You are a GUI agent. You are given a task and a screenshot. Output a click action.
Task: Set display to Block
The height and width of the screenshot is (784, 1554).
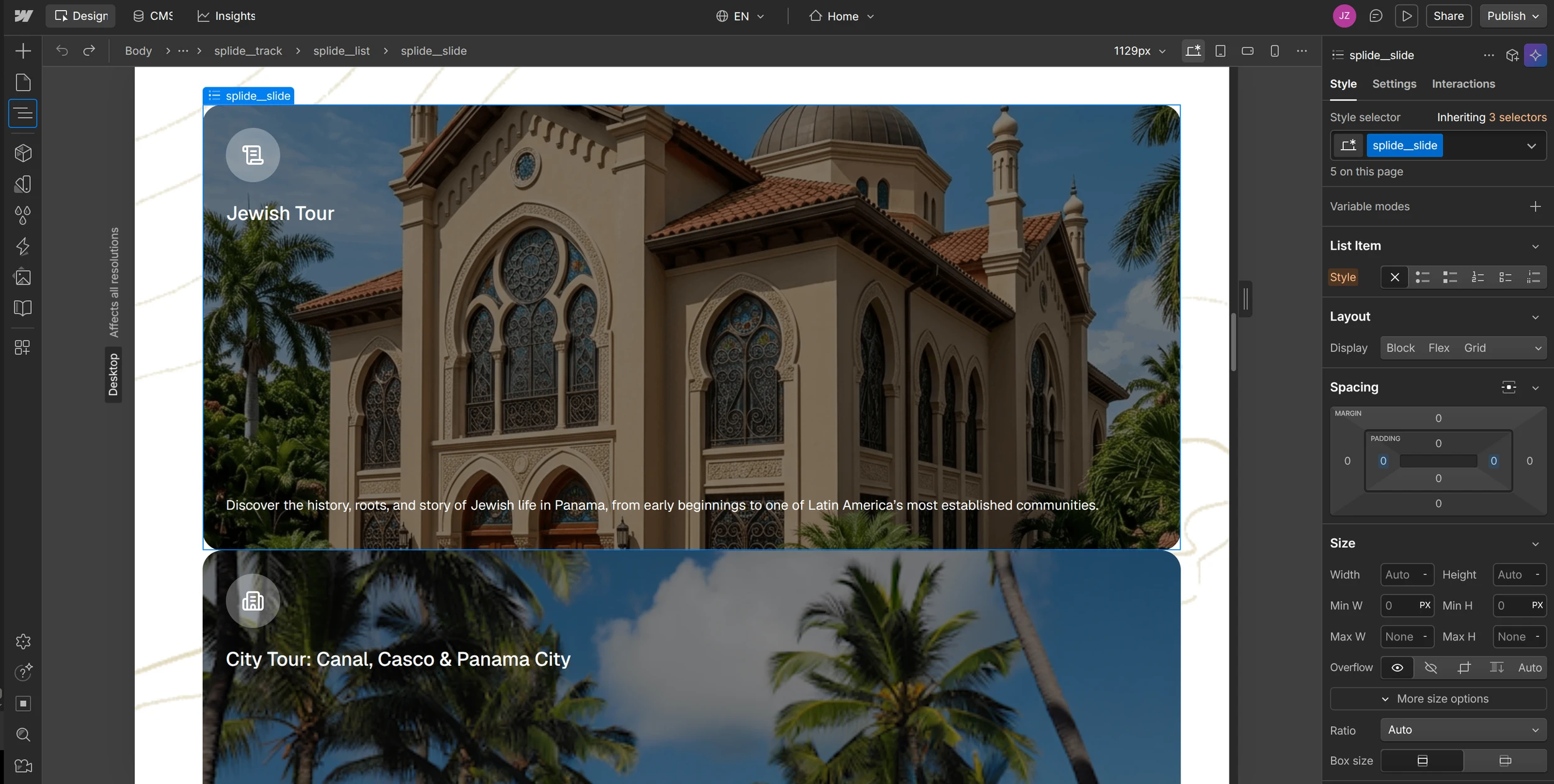1400,348
